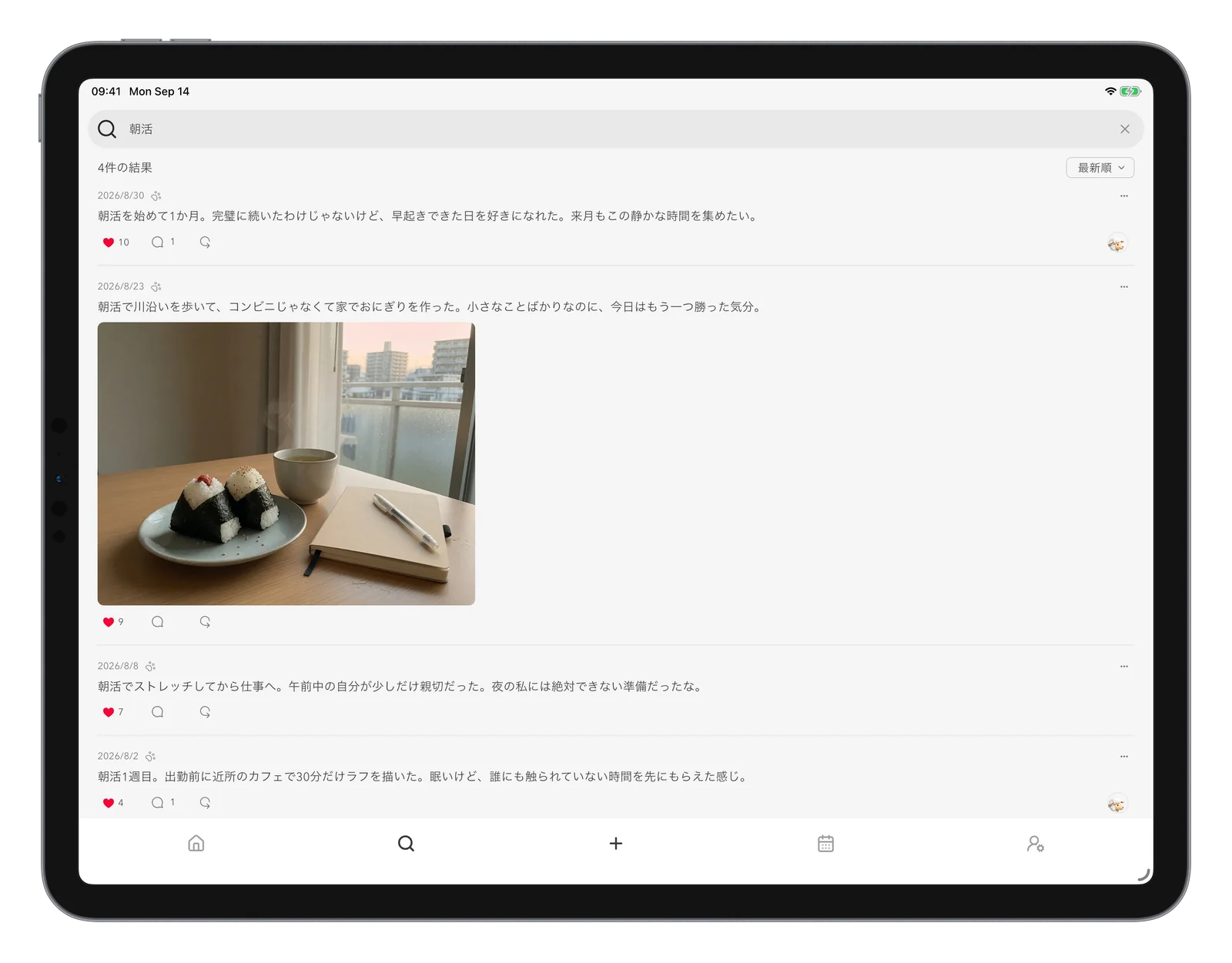
Task: Open the onigiri breakfast photo
Action: 286,463
